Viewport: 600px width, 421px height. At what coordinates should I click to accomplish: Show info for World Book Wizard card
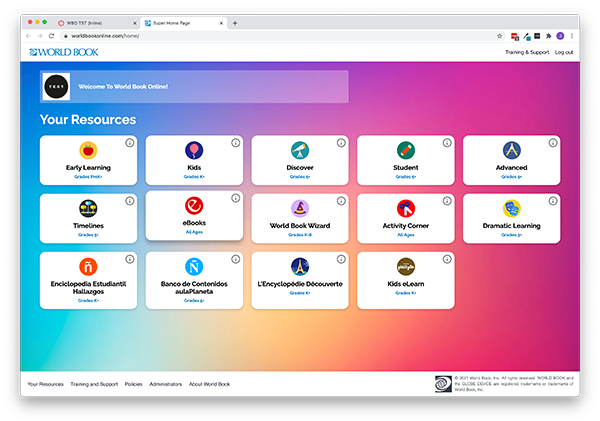(341, 201)
